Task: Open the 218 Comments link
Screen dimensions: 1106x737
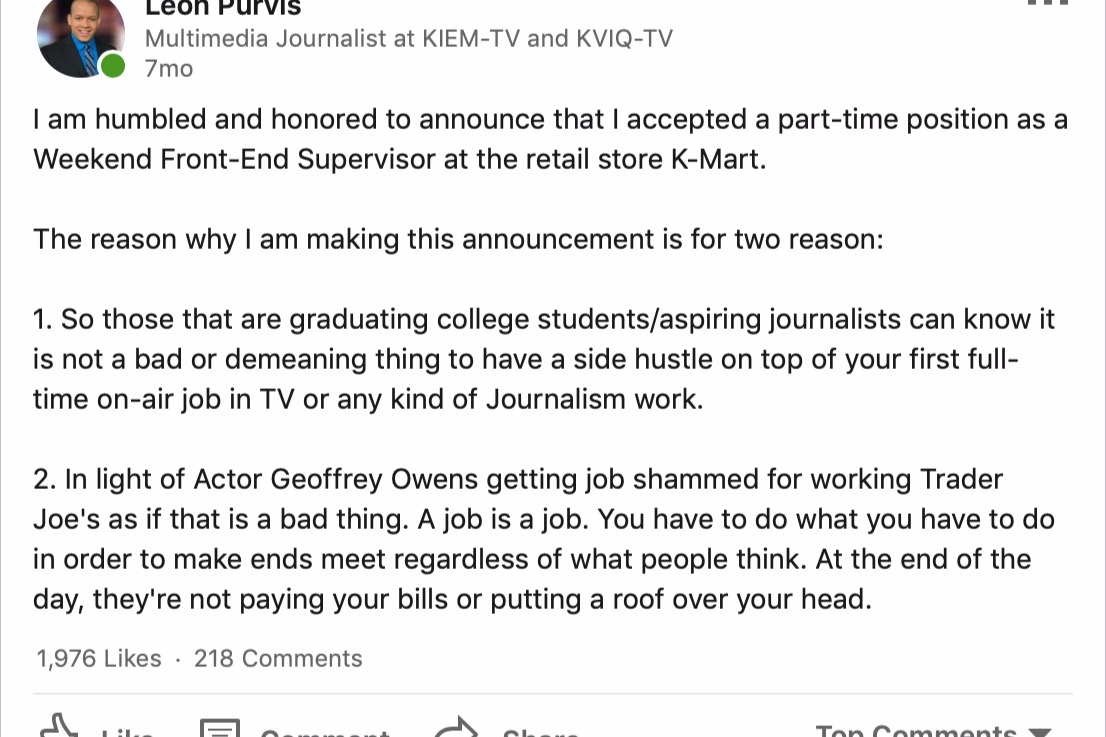Action: (278, 659)
